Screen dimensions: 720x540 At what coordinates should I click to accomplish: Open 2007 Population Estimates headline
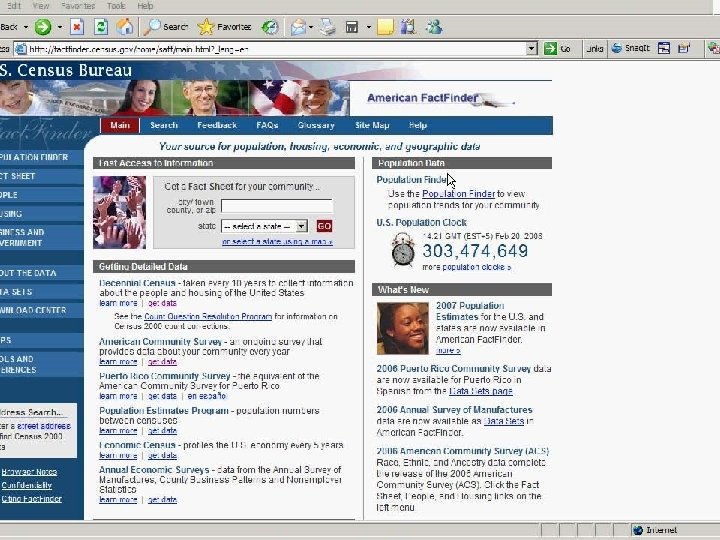470,311
